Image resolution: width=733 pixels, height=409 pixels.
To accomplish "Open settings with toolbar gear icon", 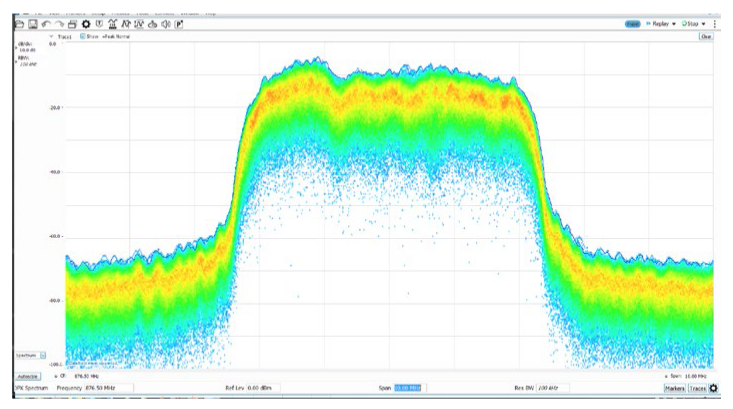I will 86,24.
